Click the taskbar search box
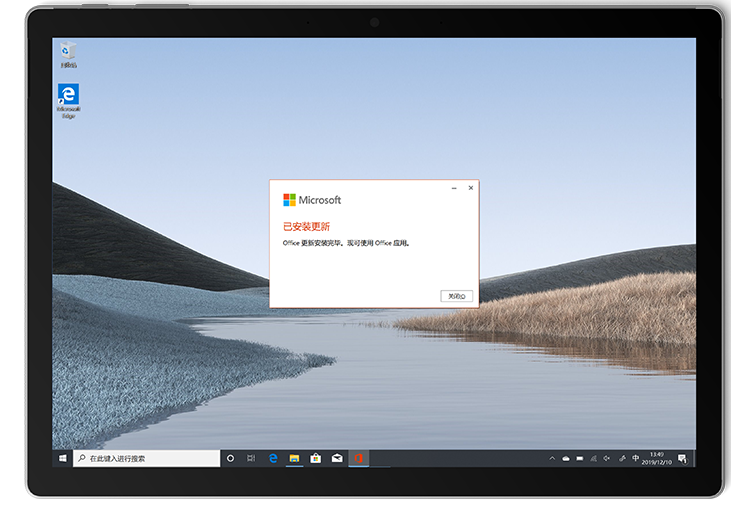This screenshot has height=524, width=731. tap(146, 458)
